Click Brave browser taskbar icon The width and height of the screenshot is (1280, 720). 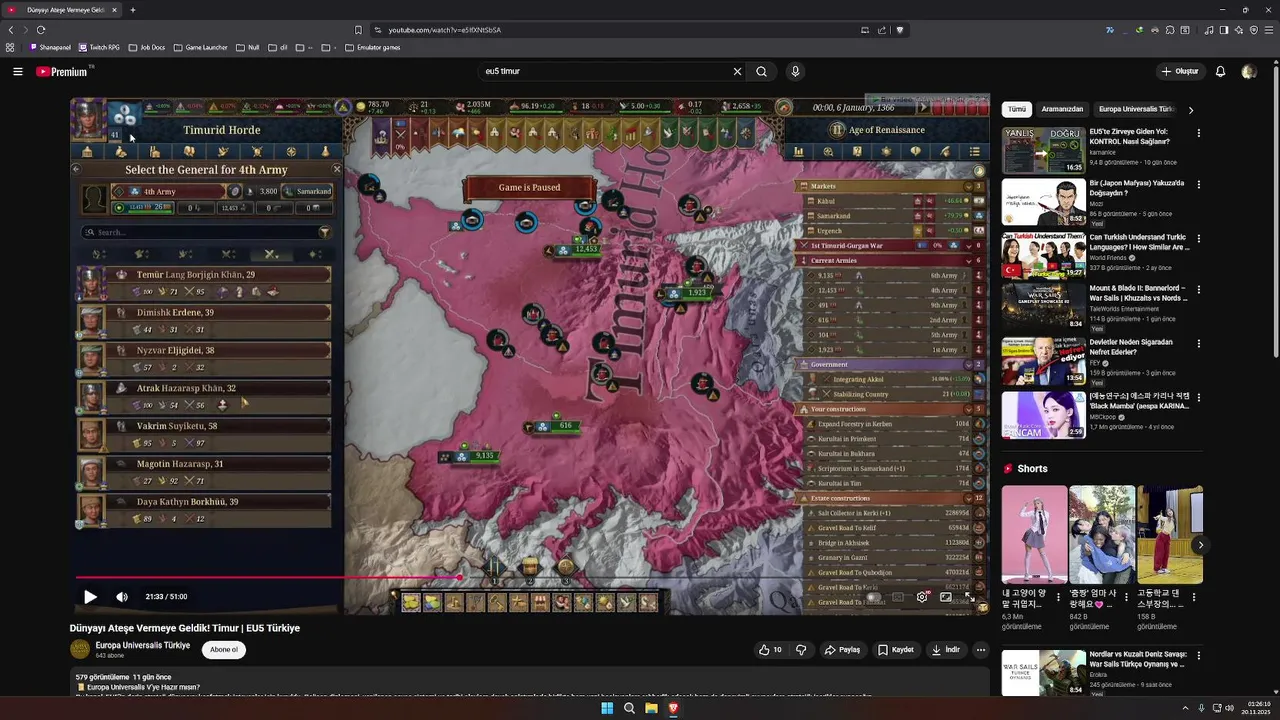coord(673,708)
